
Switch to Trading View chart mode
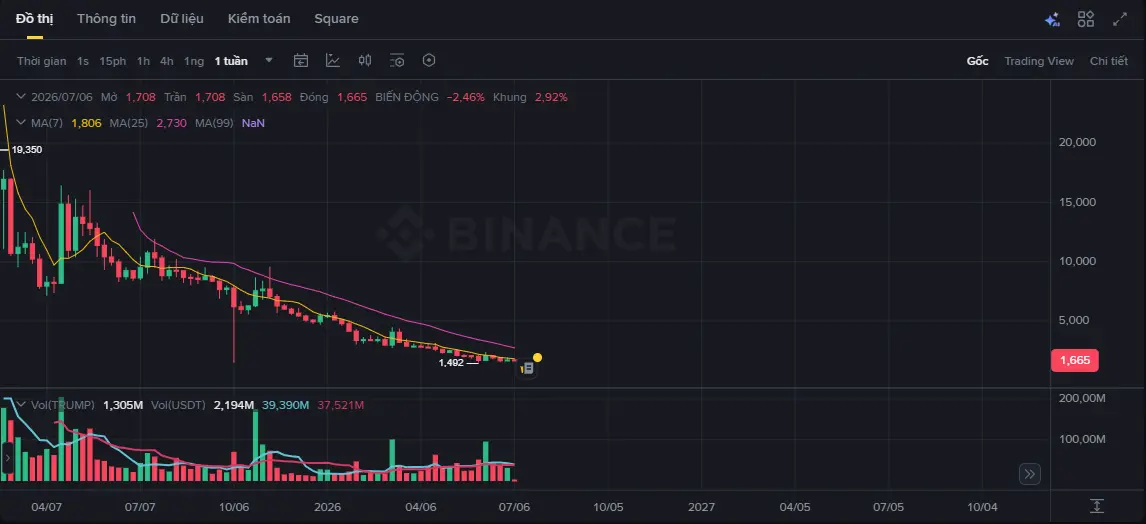(1039, 61)
